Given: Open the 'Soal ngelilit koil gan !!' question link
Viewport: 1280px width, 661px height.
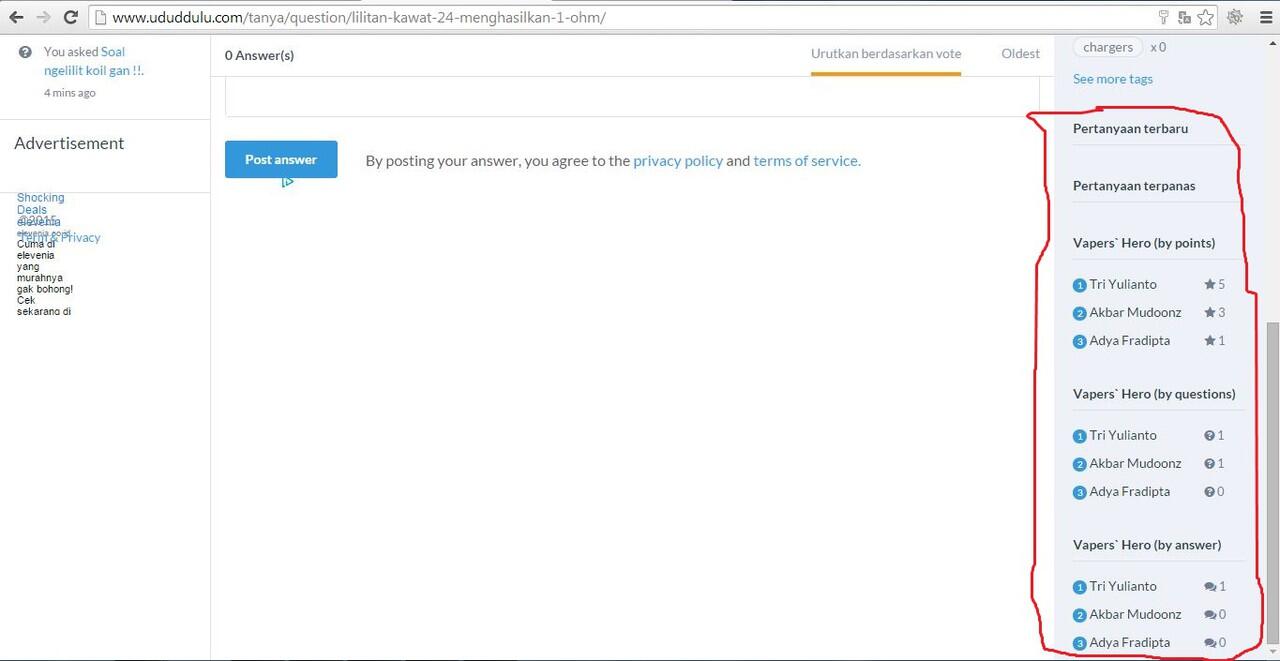Looking at the screenshot, I should click(x=93, y=61).
